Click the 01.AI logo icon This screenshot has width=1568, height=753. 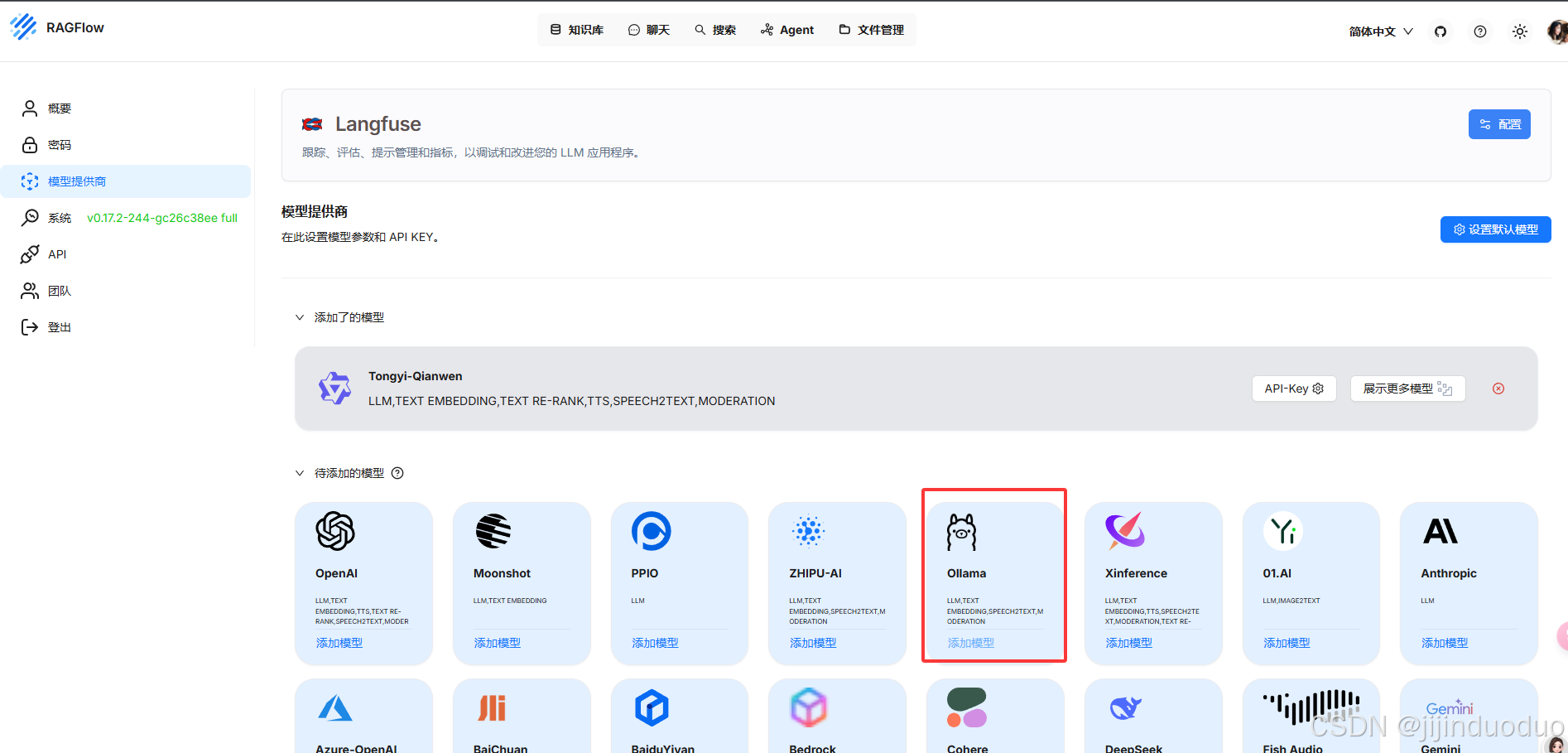click(x=1283, y=531)
